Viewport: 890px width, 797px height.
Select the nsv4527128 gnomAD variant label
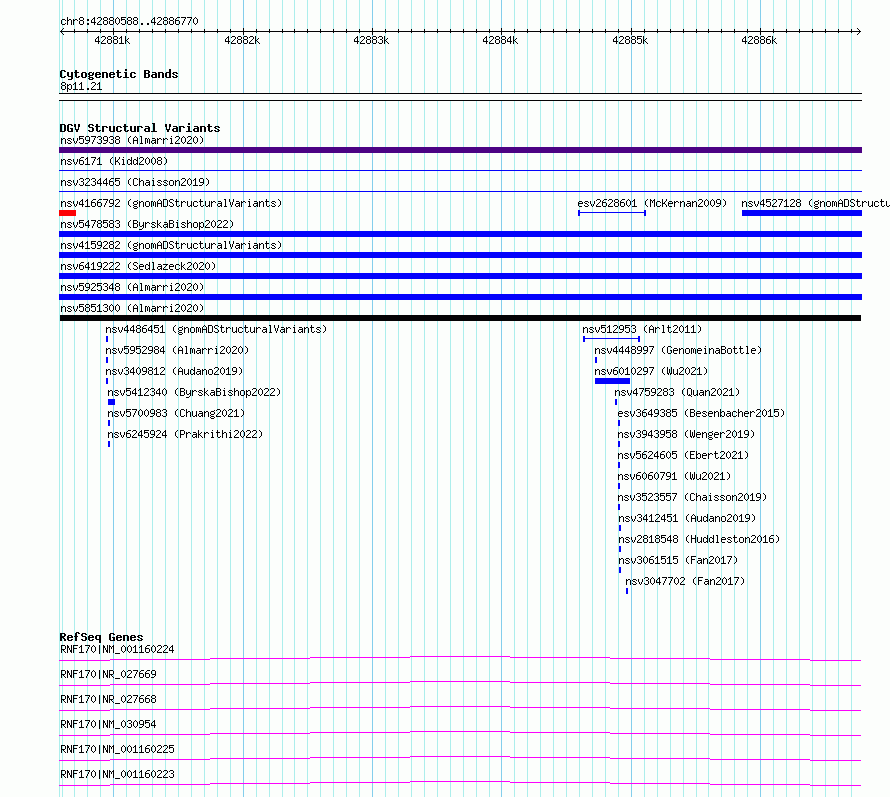816,203
